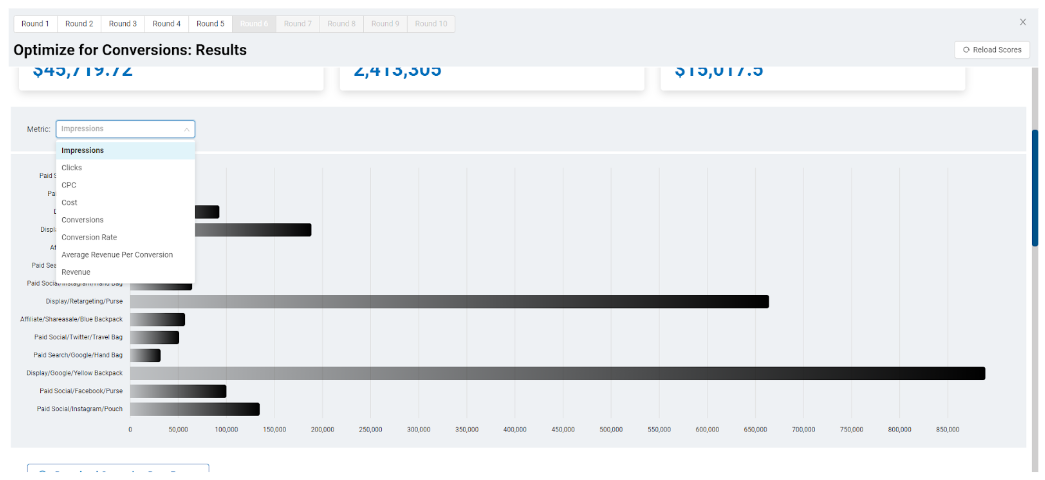Collapse the Metric dropdown using its chevron arrow
This screenshot has height=480, width=1045.
[x=186, y=129]
